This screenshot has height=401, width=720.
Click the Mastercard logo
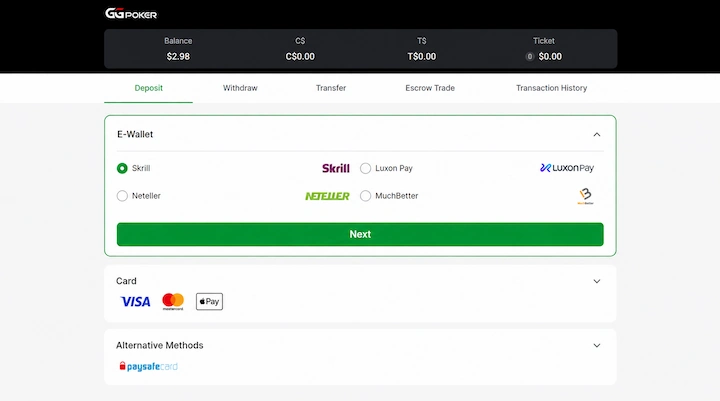click(173, 302)
